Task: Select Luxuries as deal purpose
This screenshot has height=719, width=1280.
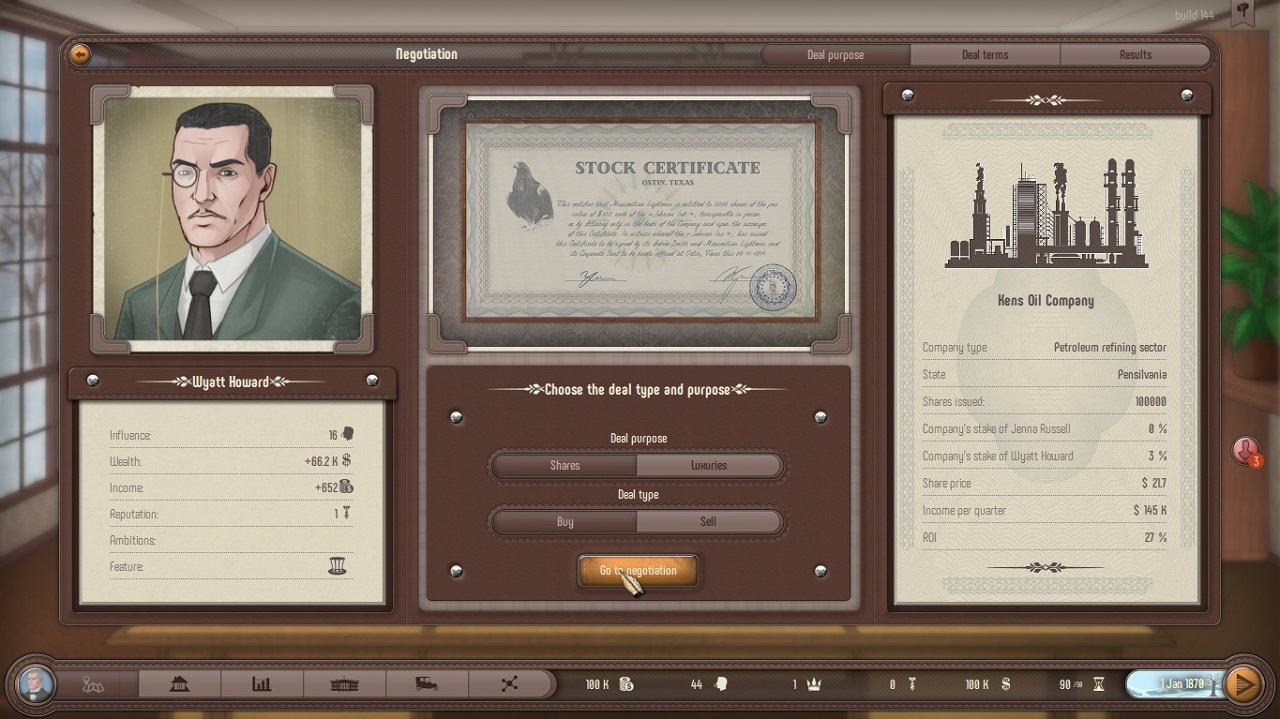Action: click(x=709, y=465)
